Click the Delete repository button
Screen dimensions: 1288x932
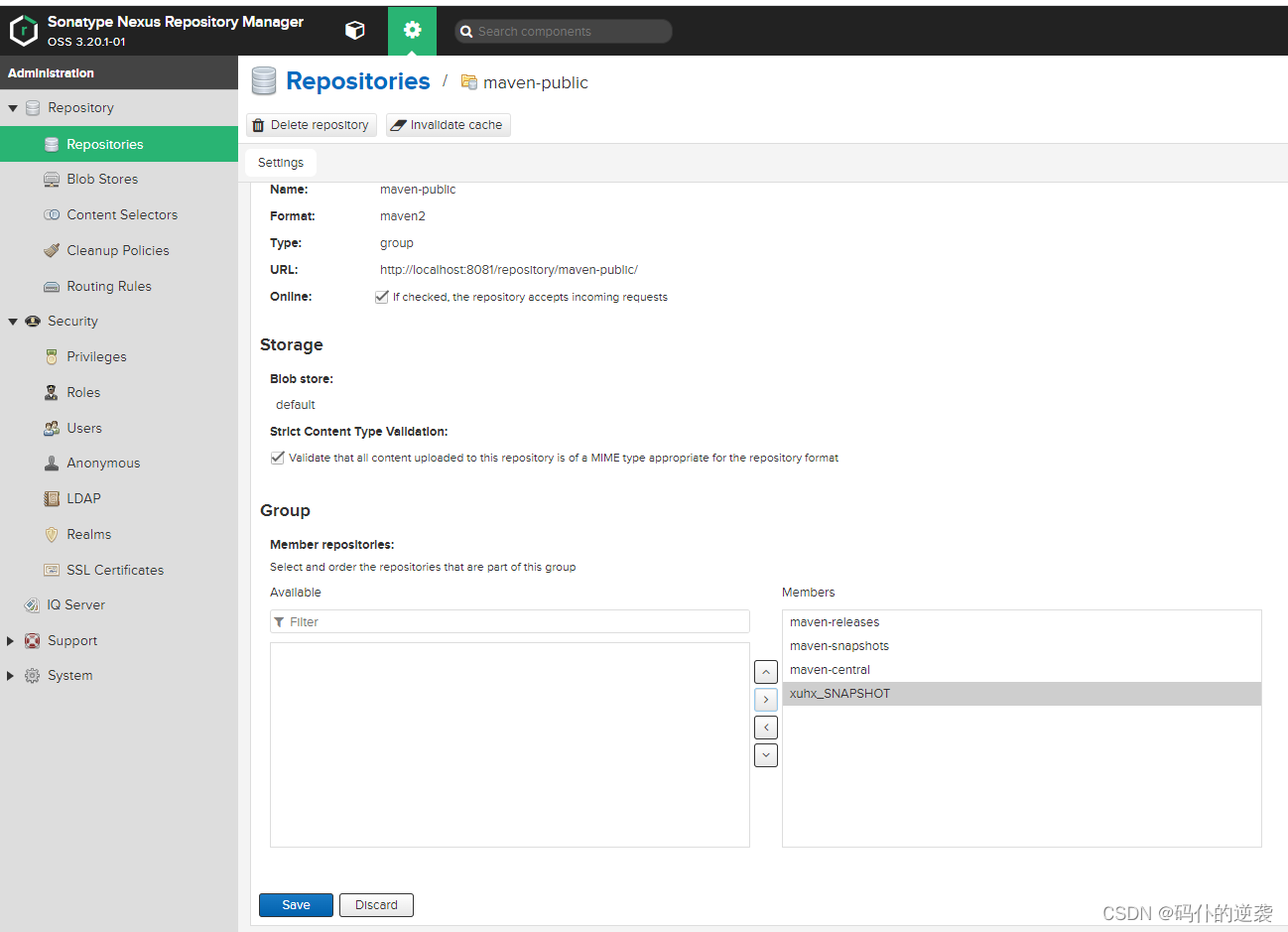[312, 125]
